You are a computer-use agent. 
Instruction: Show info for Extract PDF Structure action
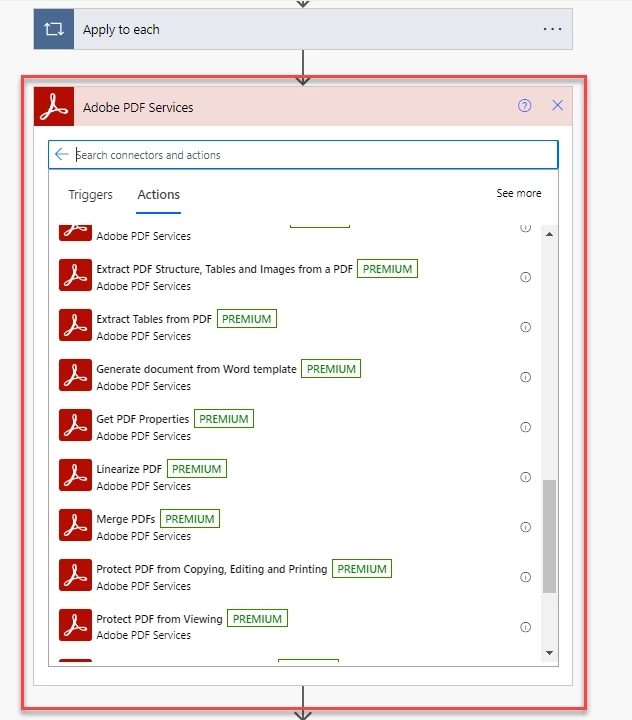(x=525, y=277)
